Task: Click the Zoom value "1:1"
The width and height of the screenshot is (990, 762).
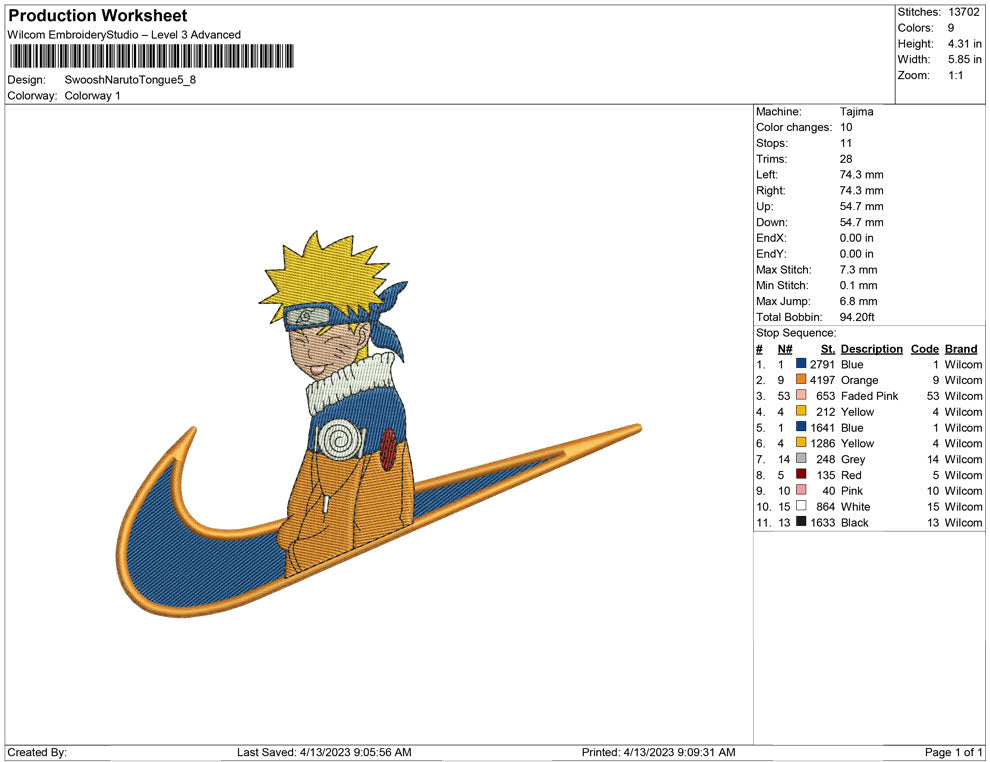Action: 955,75
